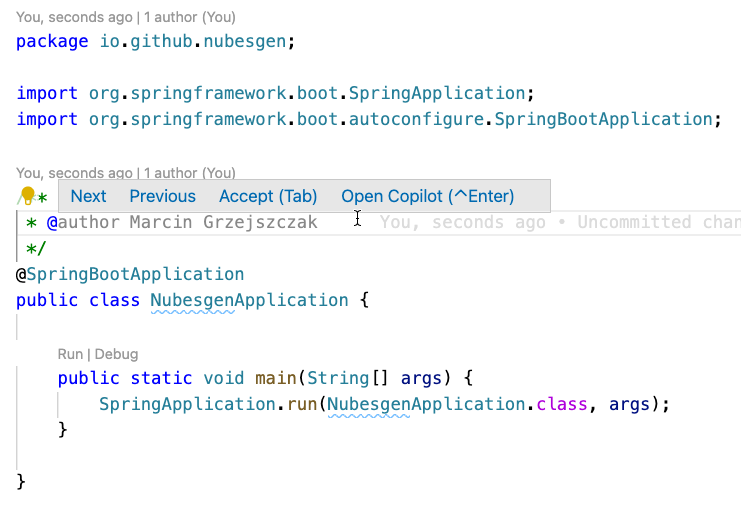
Task: Click 'public static void' modifiers of main
Action: coord(151,379)
